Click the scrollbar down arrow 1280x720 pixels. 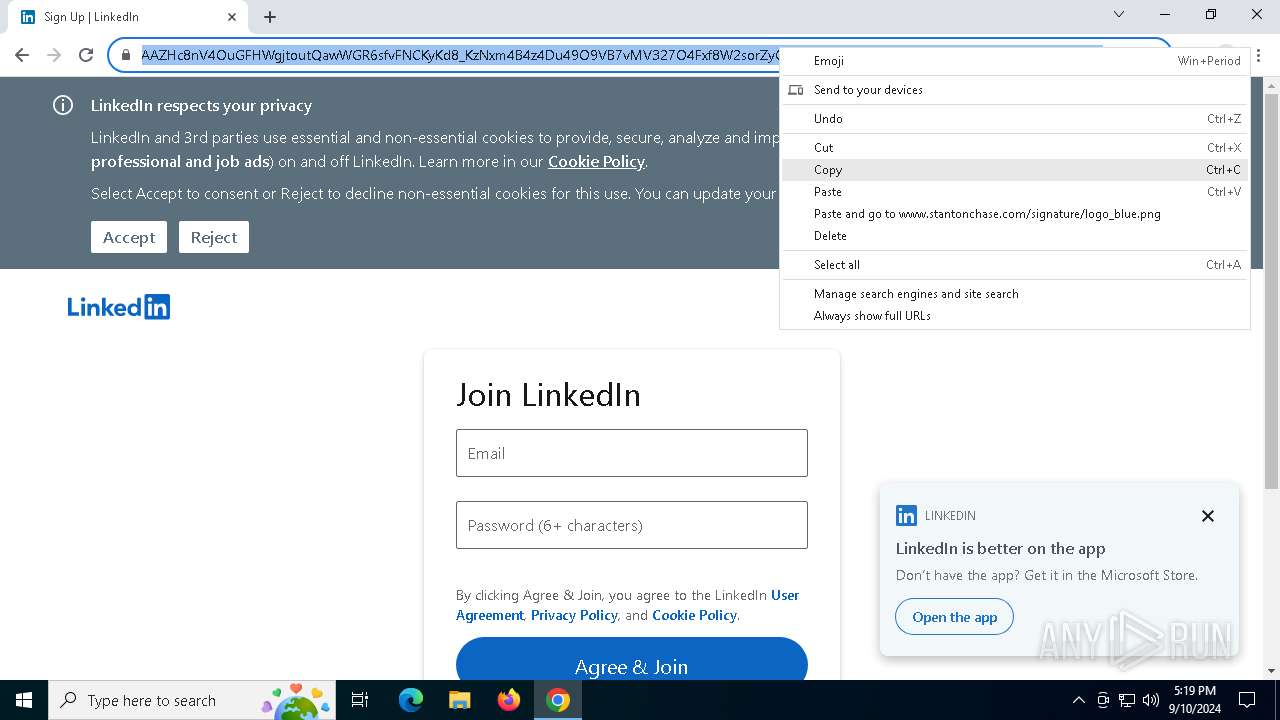click(1271, 671)
